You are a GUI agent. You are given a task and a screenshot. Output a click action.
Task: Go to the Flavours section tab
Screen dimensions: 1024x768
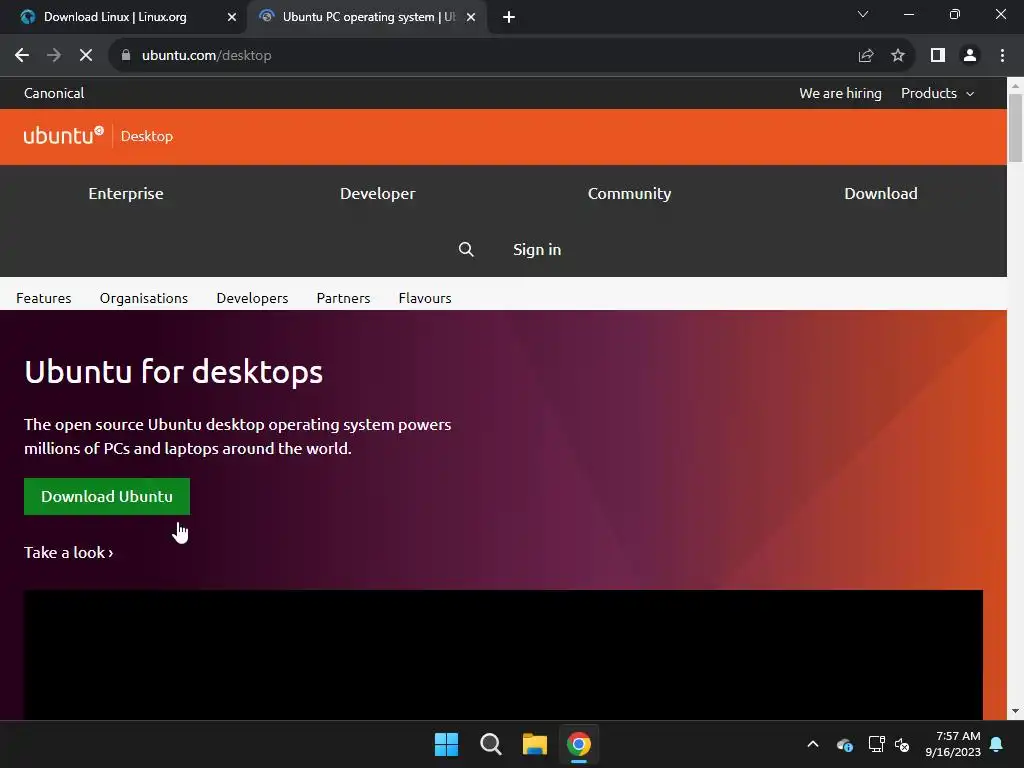(425, 298)
